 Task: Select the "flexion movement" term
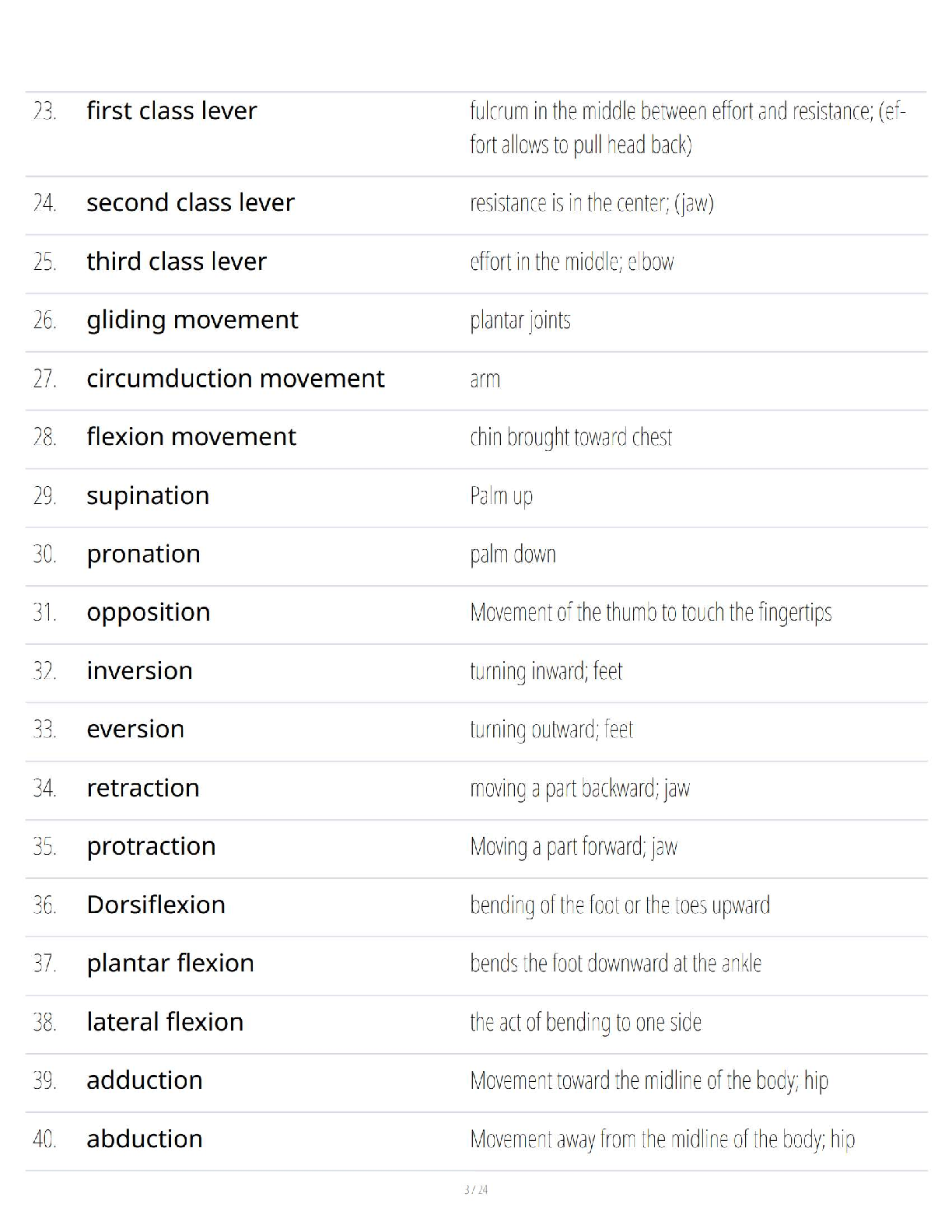point(191,437)
